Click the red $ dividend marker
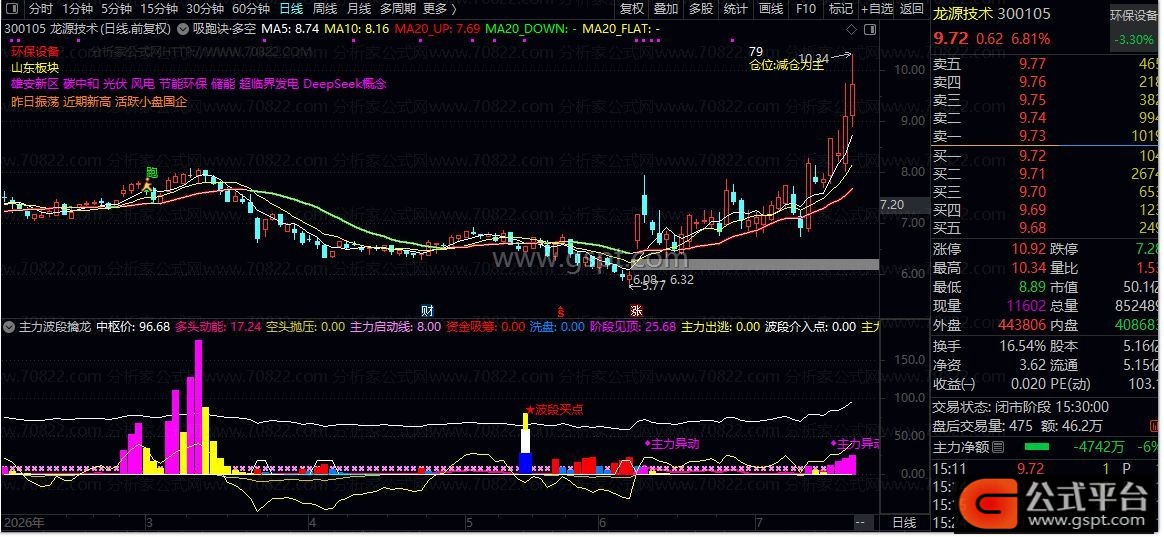 pyautogui.click(x=561, y=310)
